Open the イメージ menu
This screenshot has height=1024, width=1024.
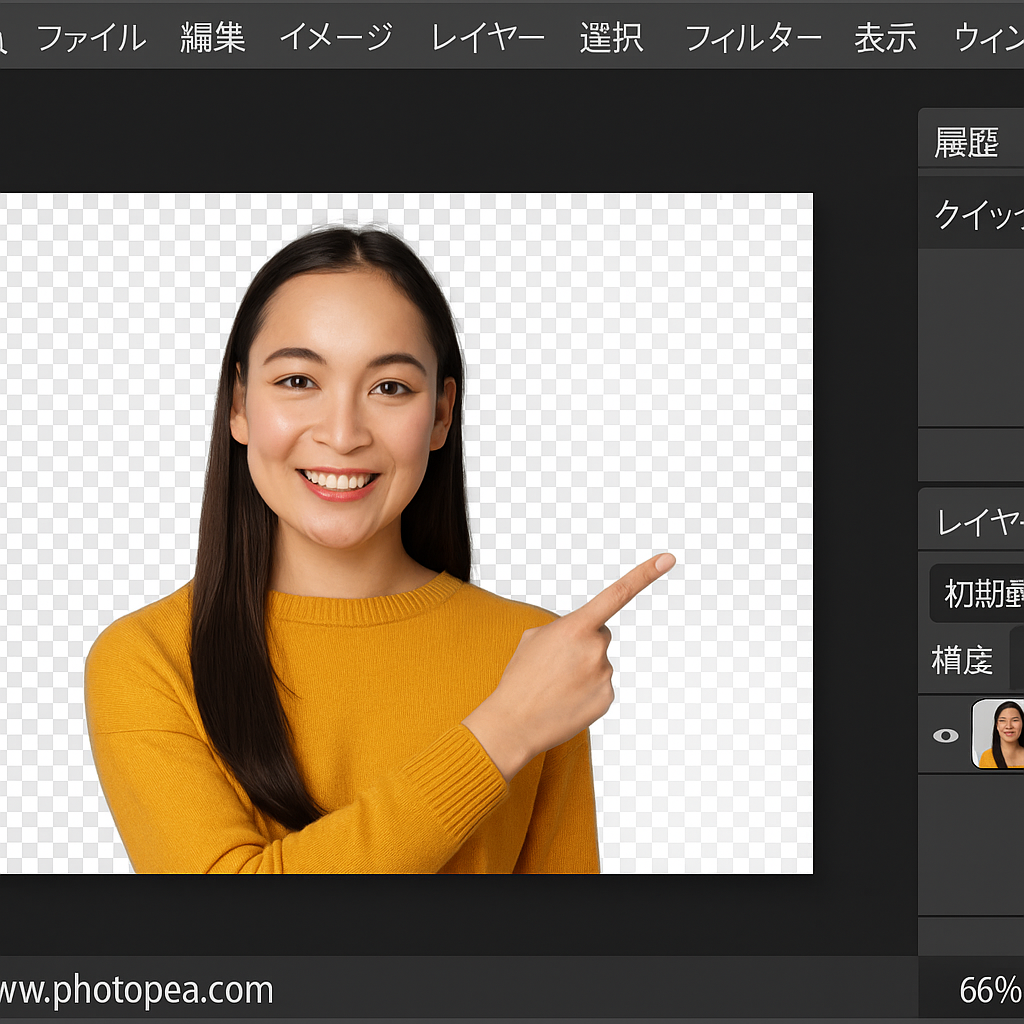336,38
